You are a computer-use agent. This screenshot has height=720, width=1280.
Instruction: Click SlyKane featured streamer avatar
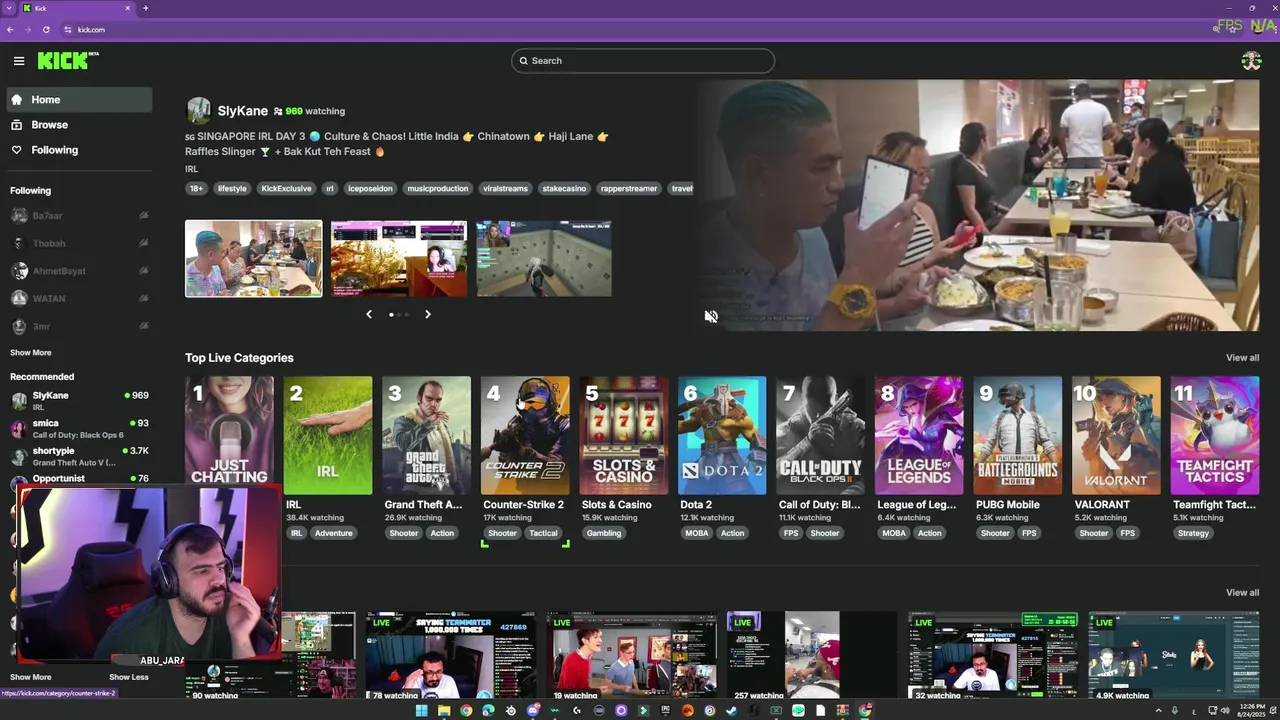click(198, 111)
